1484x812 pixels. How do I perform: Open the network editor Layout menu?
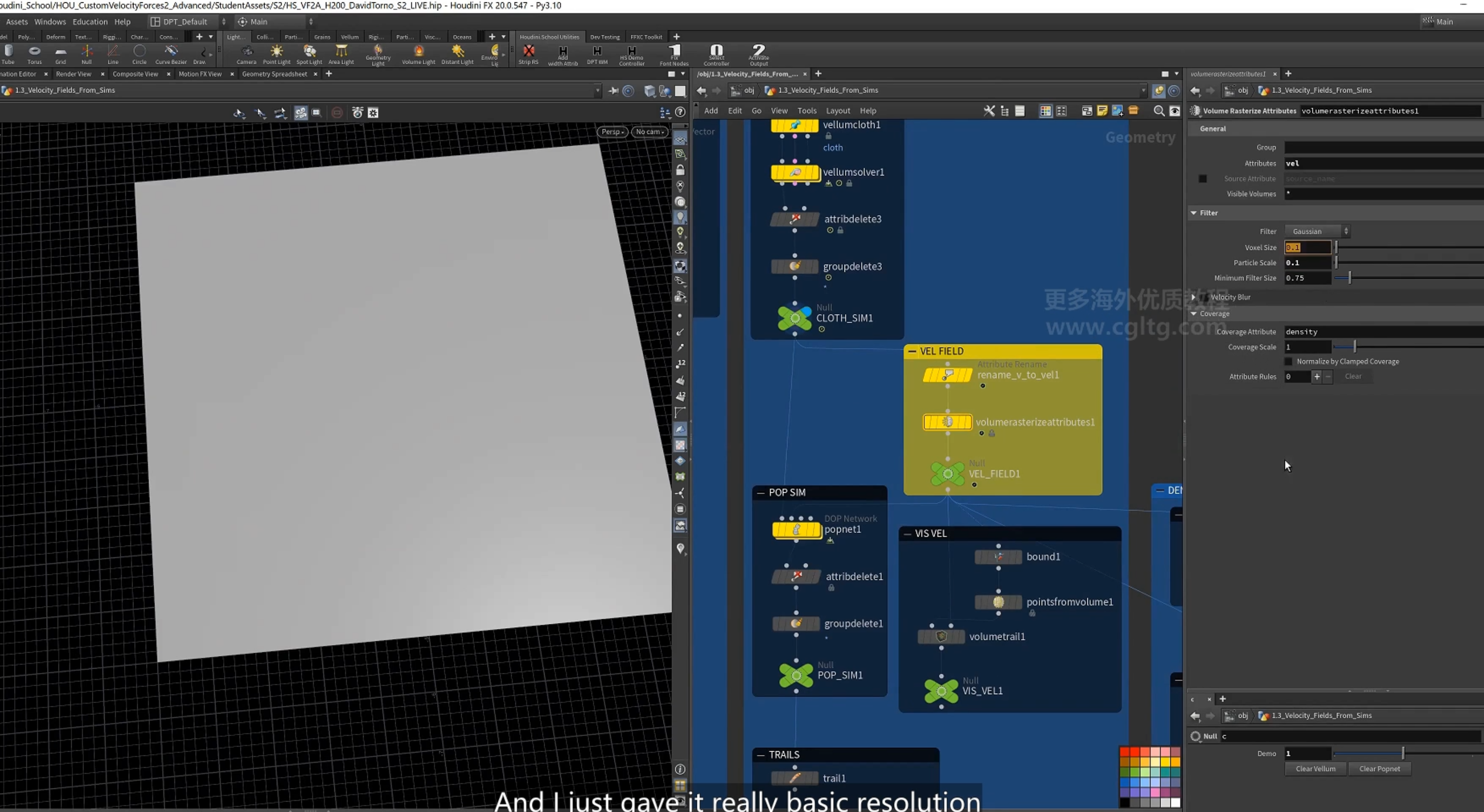(837, 110)
